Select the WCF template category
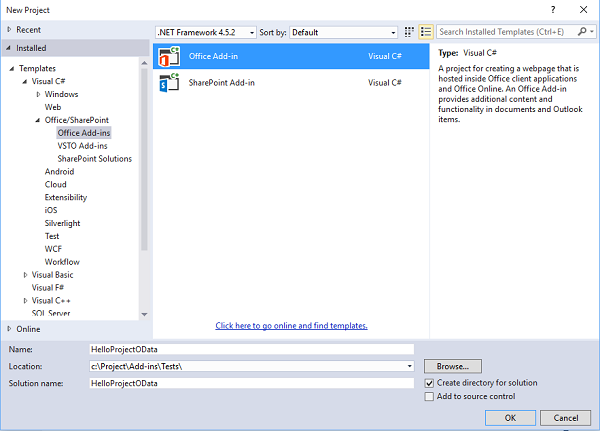 53,249
